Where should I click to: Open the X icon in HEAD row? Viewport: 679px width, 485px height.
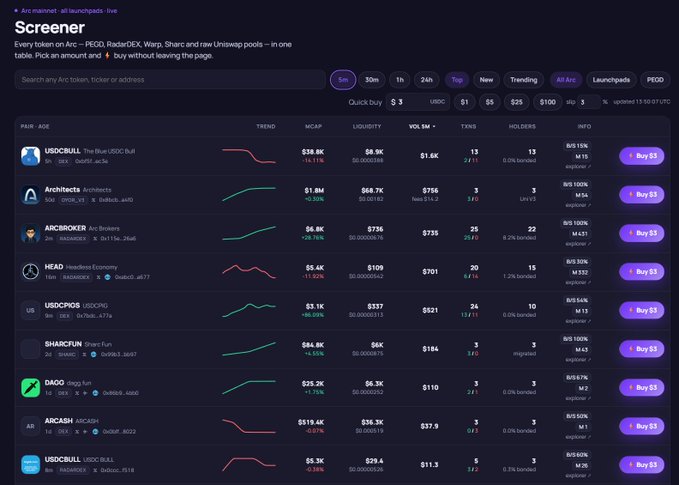(99, 277)
